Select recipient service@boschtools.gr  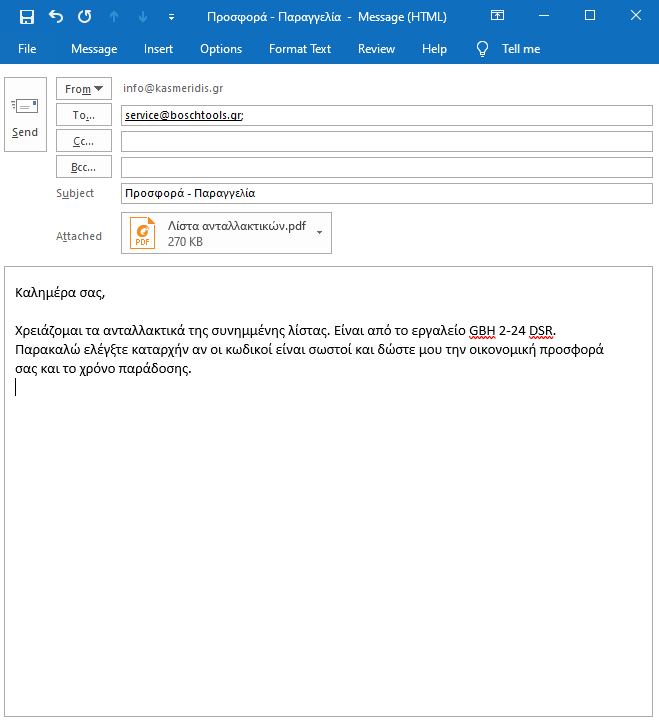(x=184, y=115)
